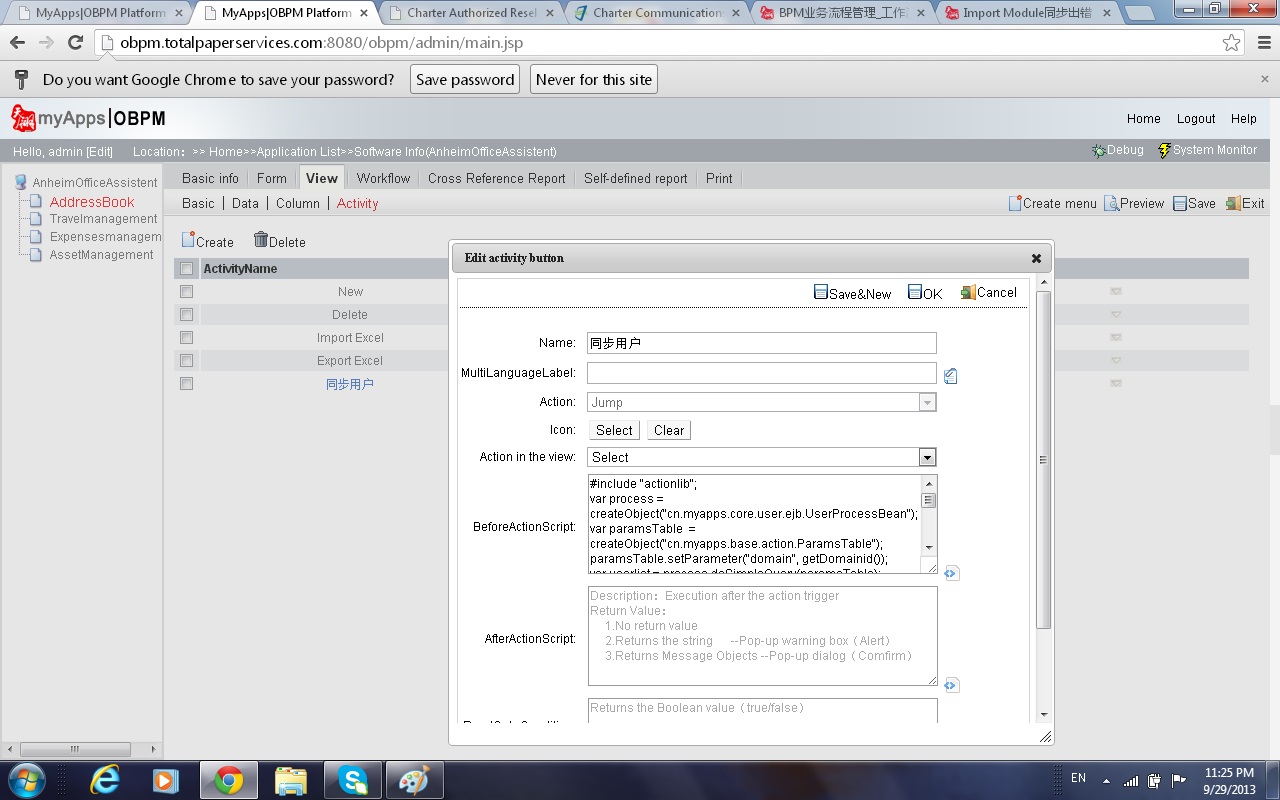Open the Self-defined report tab
1280x800 pixels.
pyautogui.click(x=636, y=178)
